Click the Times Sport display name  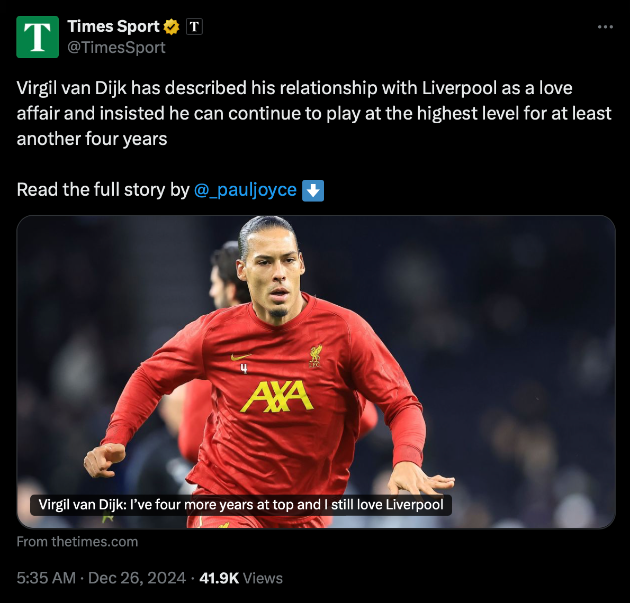[x=112, y=27]
